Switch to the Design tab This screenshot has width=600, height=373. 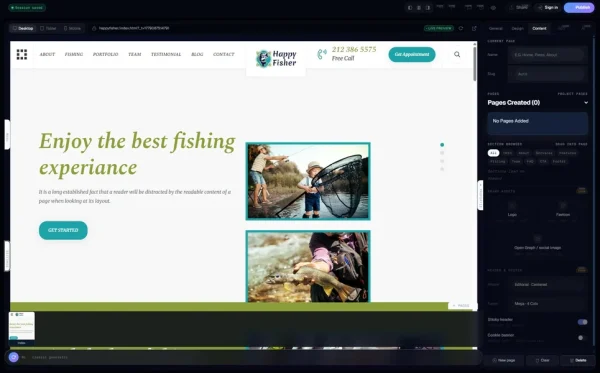point(517,28)
